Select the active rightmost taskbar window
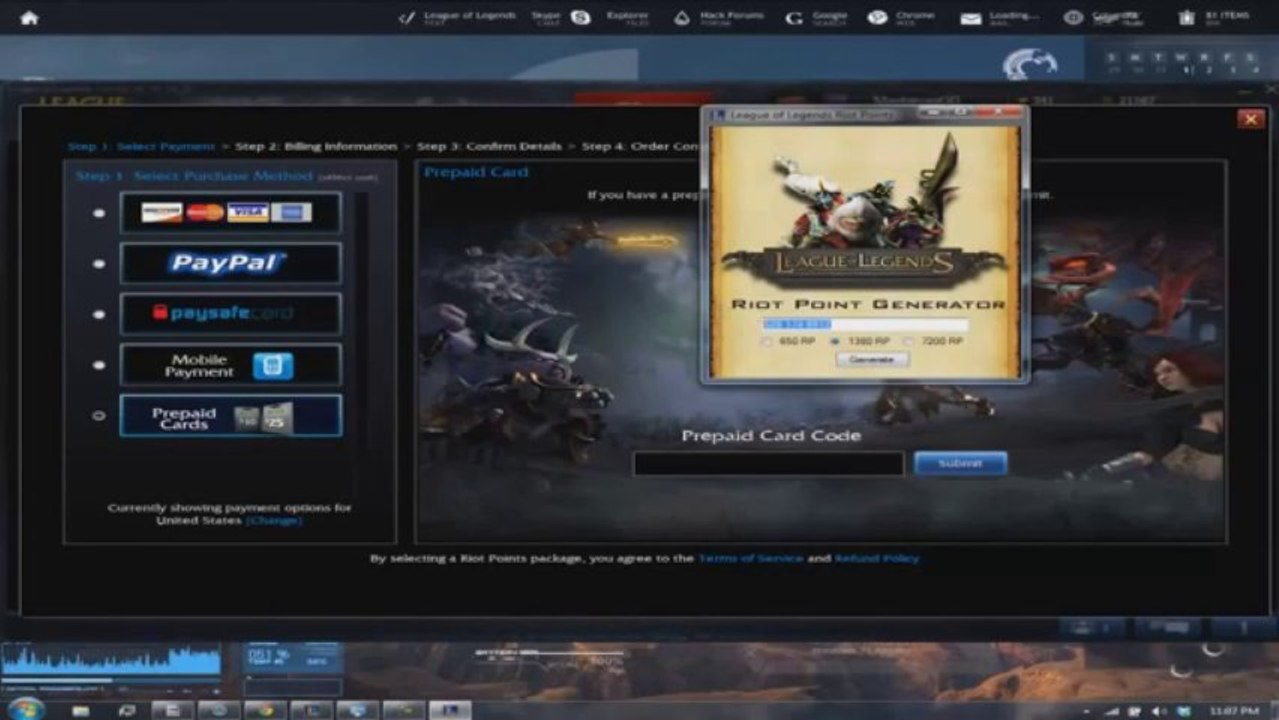 [x=450, y=710]
